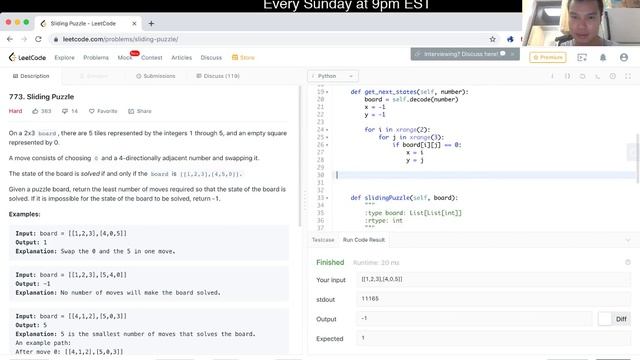Select the Run Code Result tab
The image size is (640, 360).
click(x=364, y=240)
